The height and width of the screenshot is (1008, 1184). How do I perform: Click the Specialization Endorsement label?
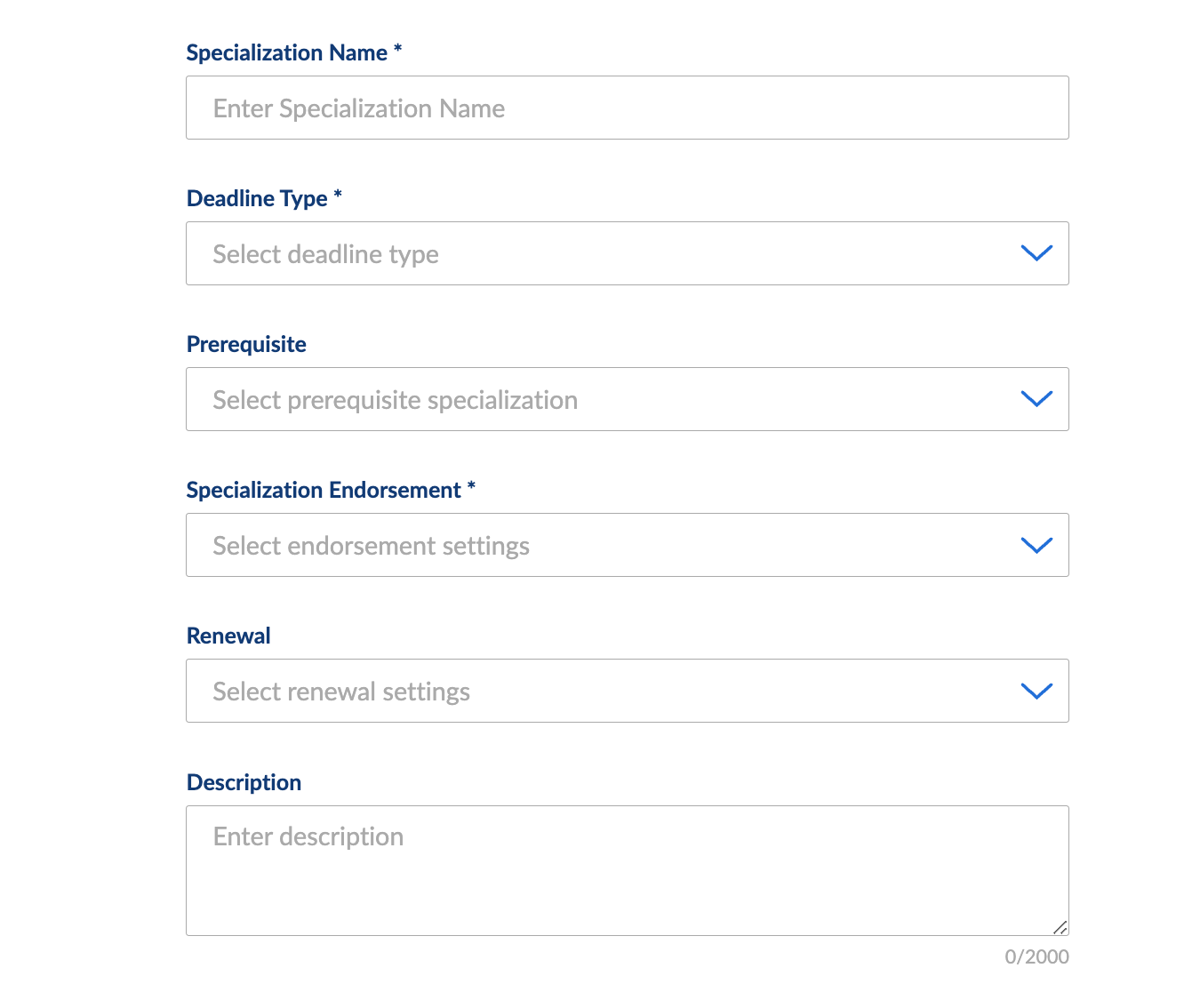pyautogui.click(x=324, y=491)
